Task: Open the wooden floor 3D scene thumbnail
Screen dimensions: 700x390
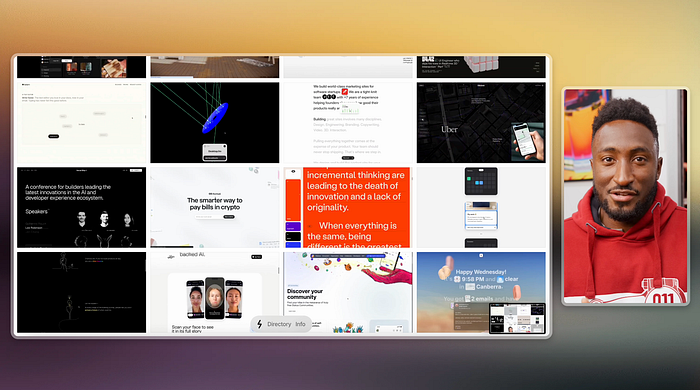Action: point(215,67)
